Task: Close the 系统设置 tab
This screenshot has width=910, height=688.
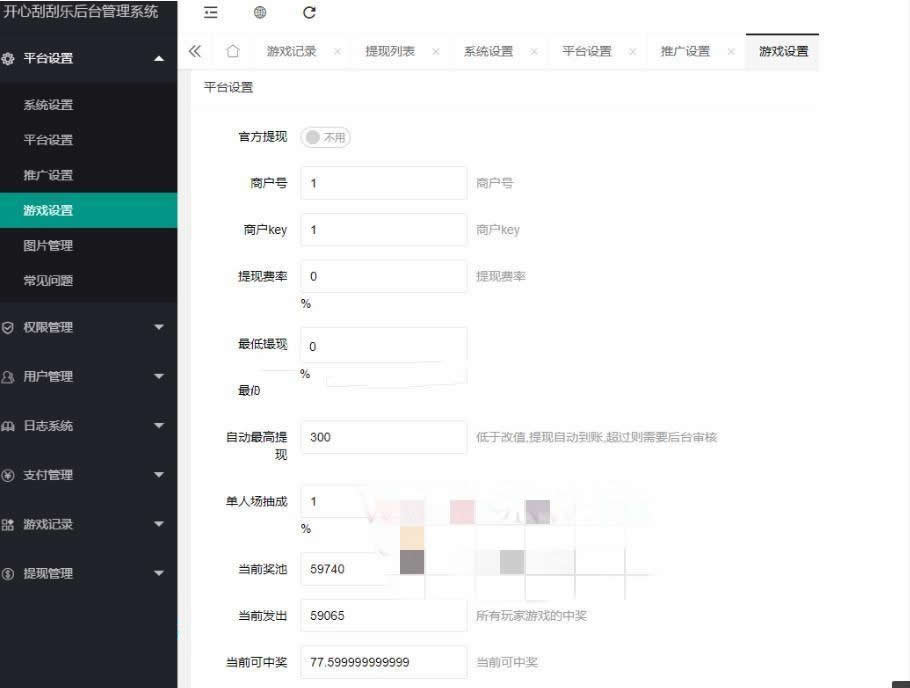Action: [x=534, y=52]
